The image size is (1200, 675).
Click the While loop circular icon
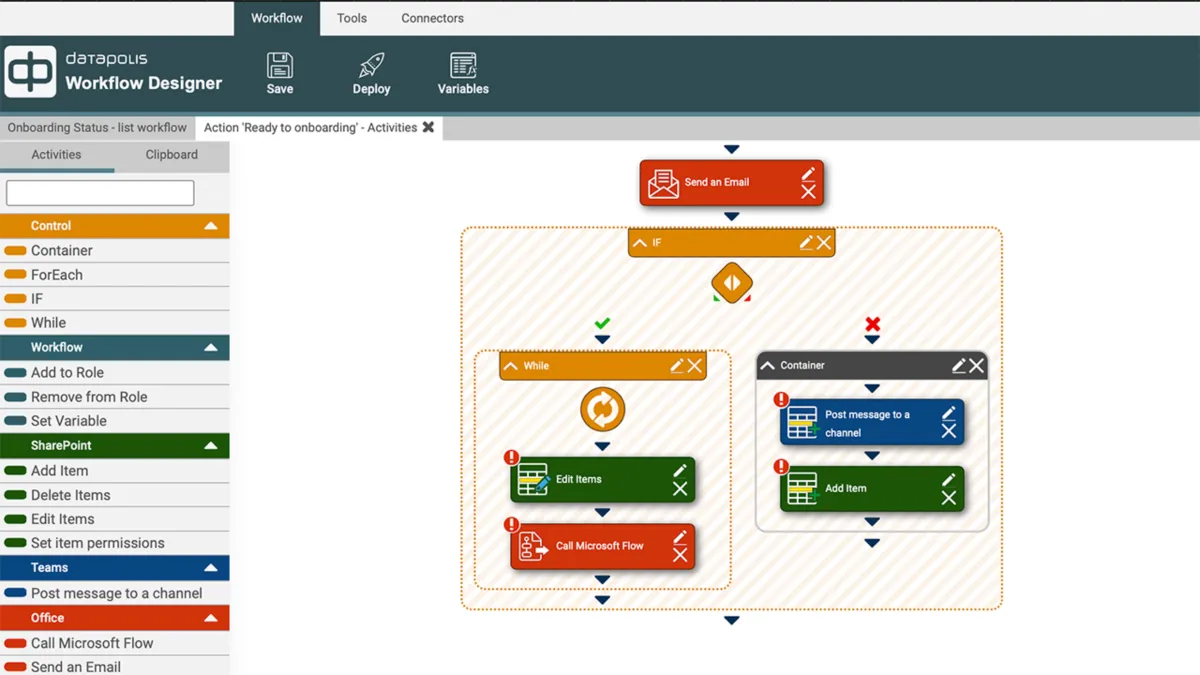point(602,409)
